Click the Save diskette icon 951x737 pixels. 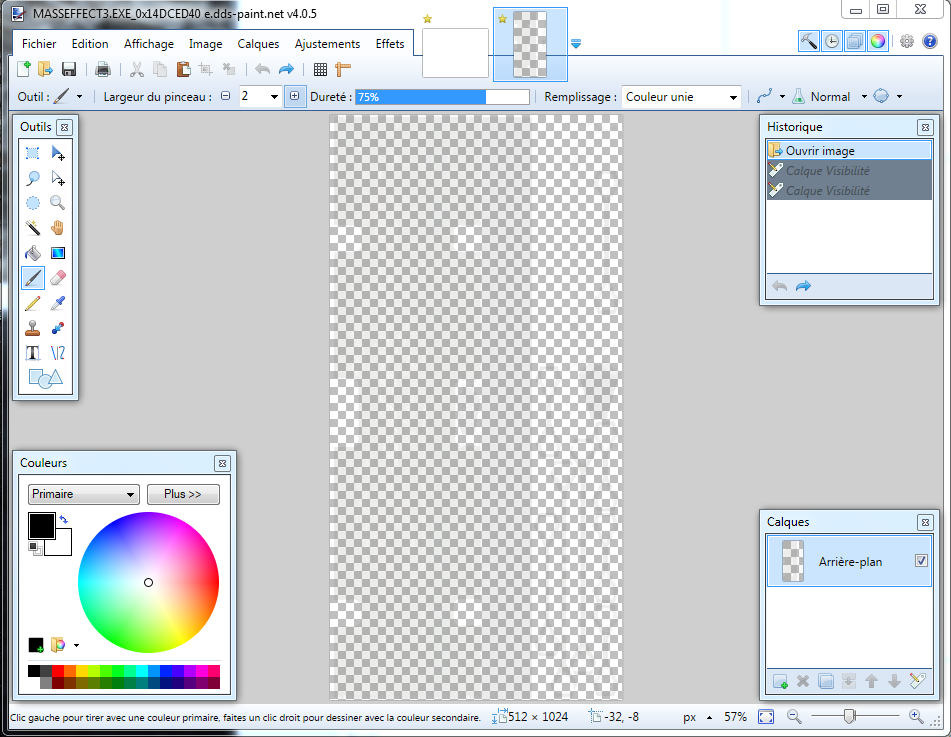click(x=69, y=69)
